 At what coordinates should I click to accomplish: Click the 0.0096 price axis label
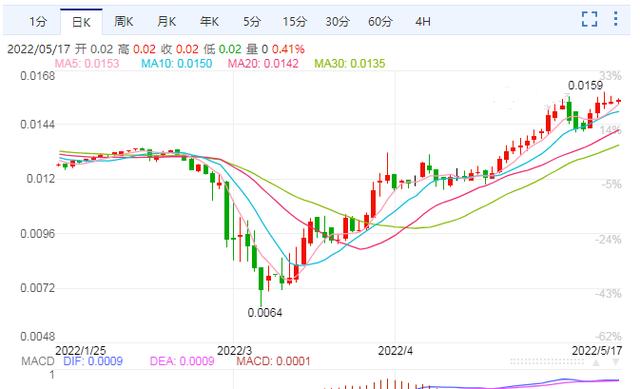click(x=38, y=234)
